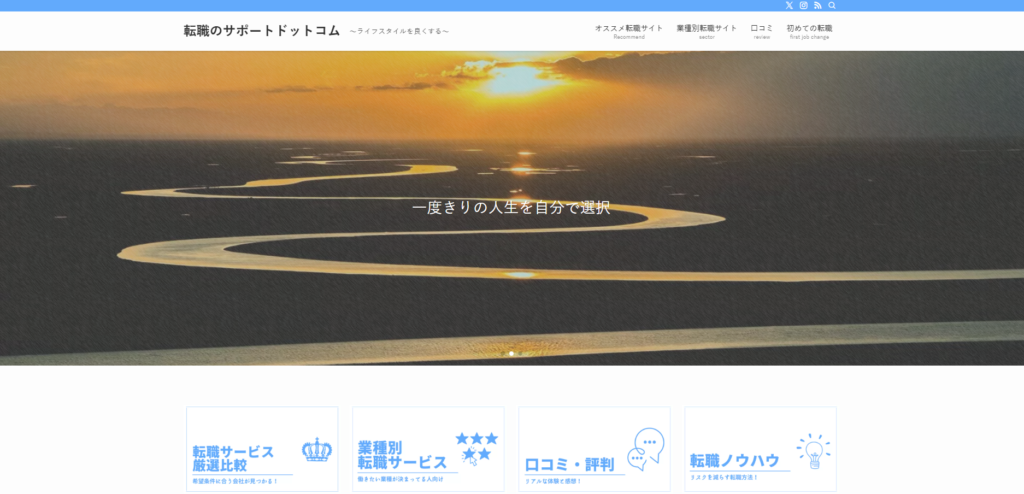
Task: Open the Instagram icon in top bar
Action: pyautogui.click(x=803, y=5)
